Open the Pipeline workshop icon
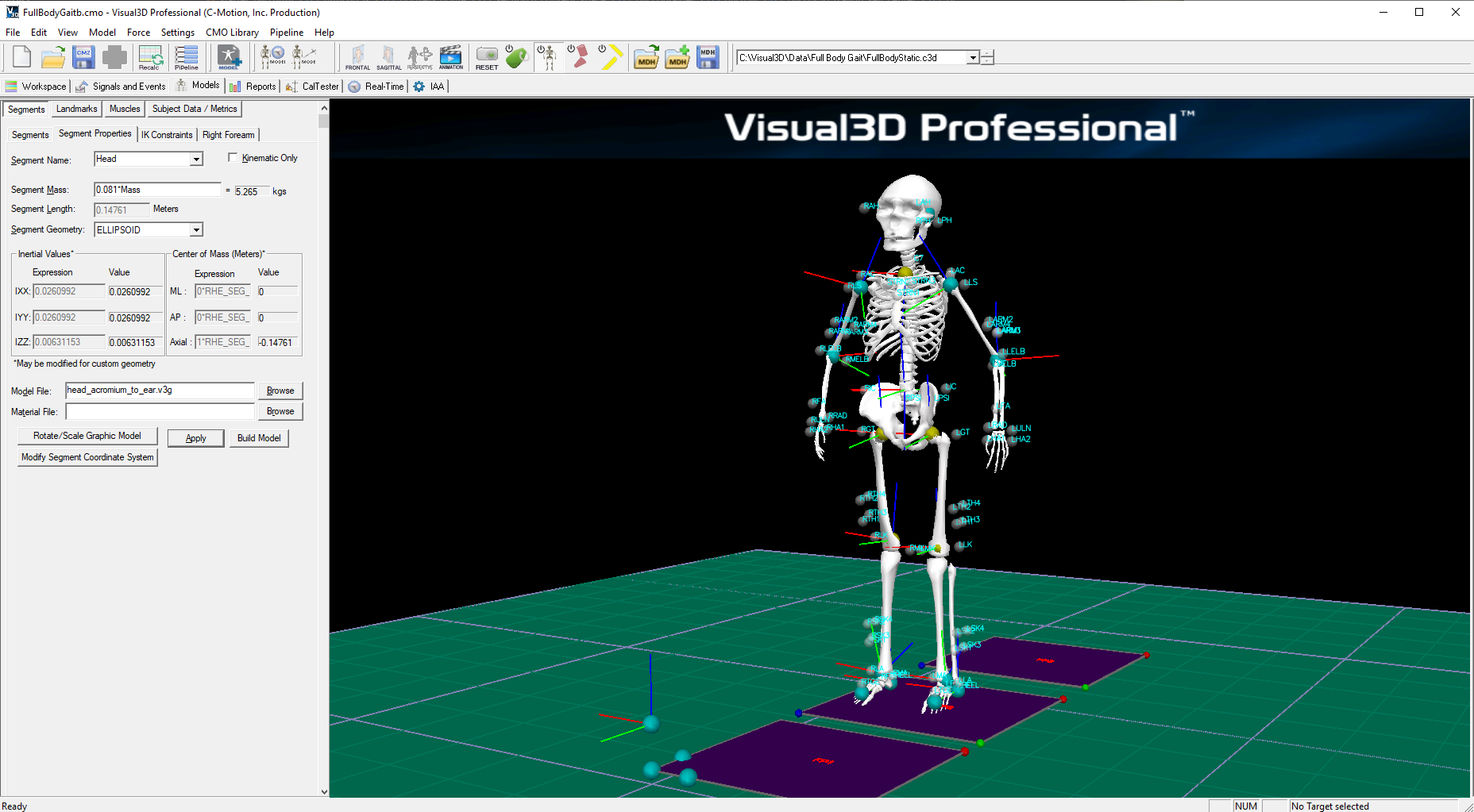 point(187,57)
